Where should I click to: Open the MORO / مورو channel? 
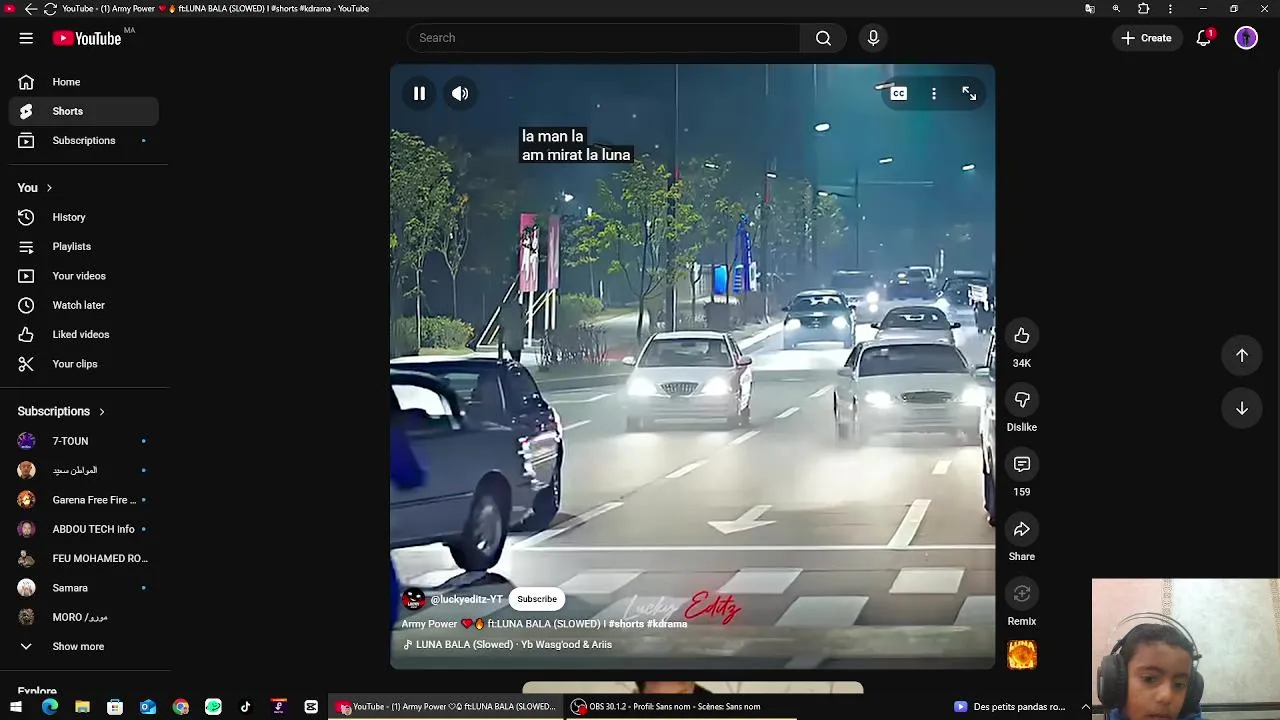tap(84, 617)
